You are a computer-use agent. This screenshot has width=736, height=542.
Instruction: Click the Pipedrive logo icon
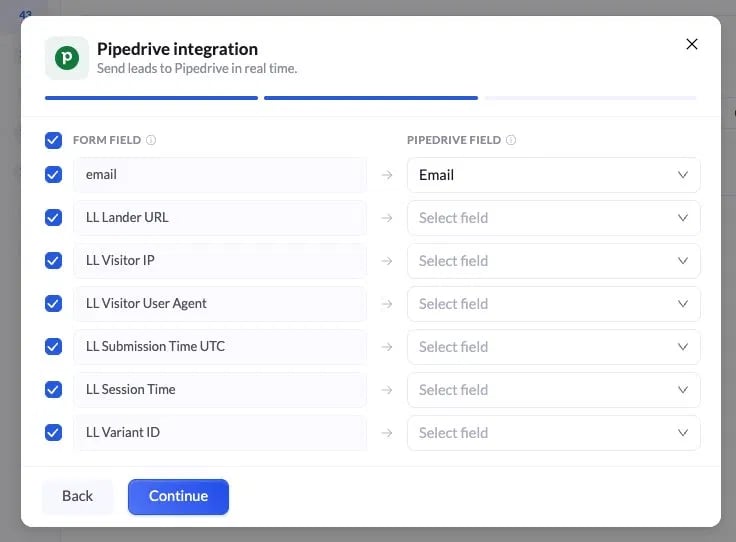(x=67, y=58)
